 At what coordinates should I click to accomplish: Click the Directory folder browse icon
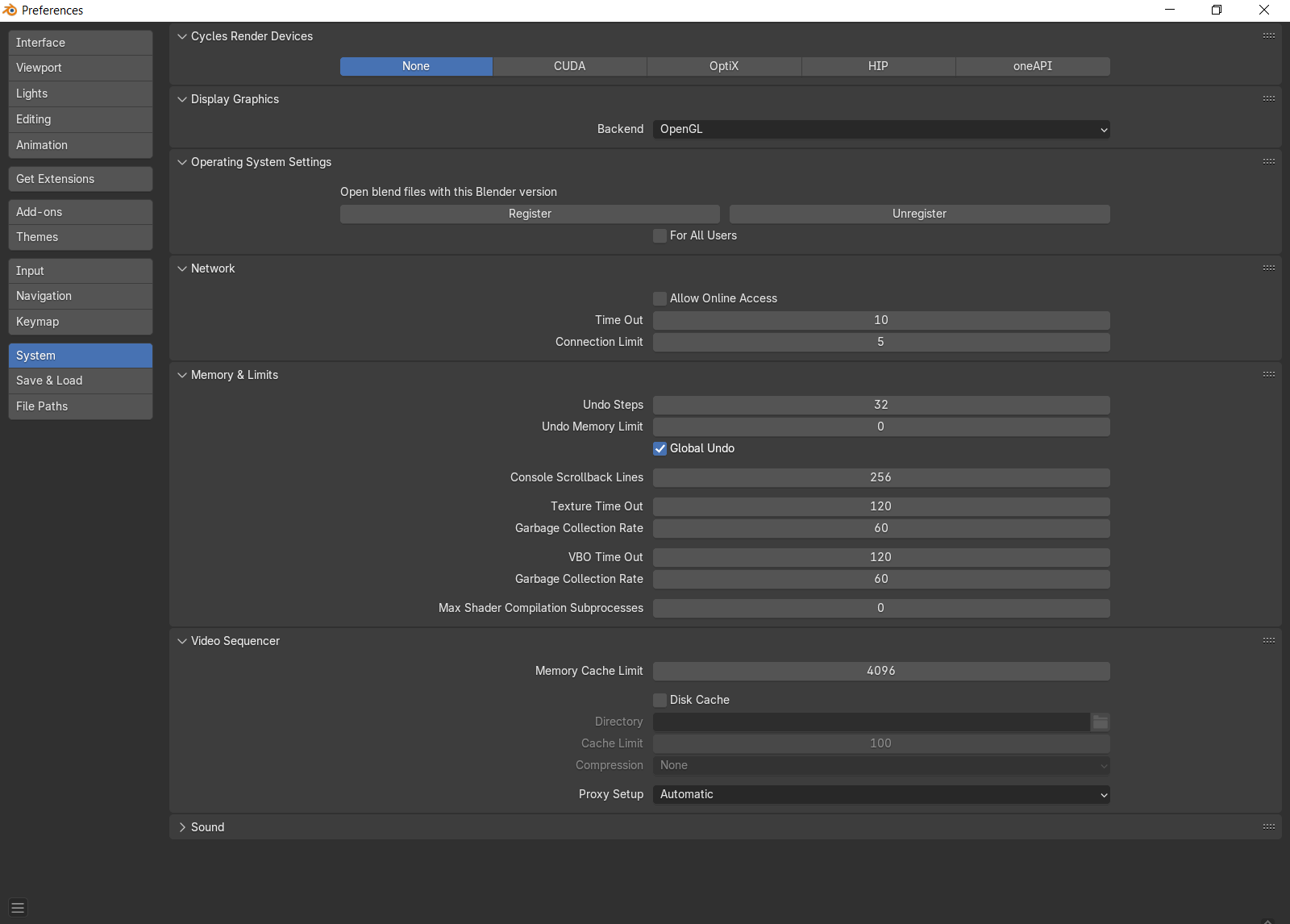click(x=1101, y=722)
